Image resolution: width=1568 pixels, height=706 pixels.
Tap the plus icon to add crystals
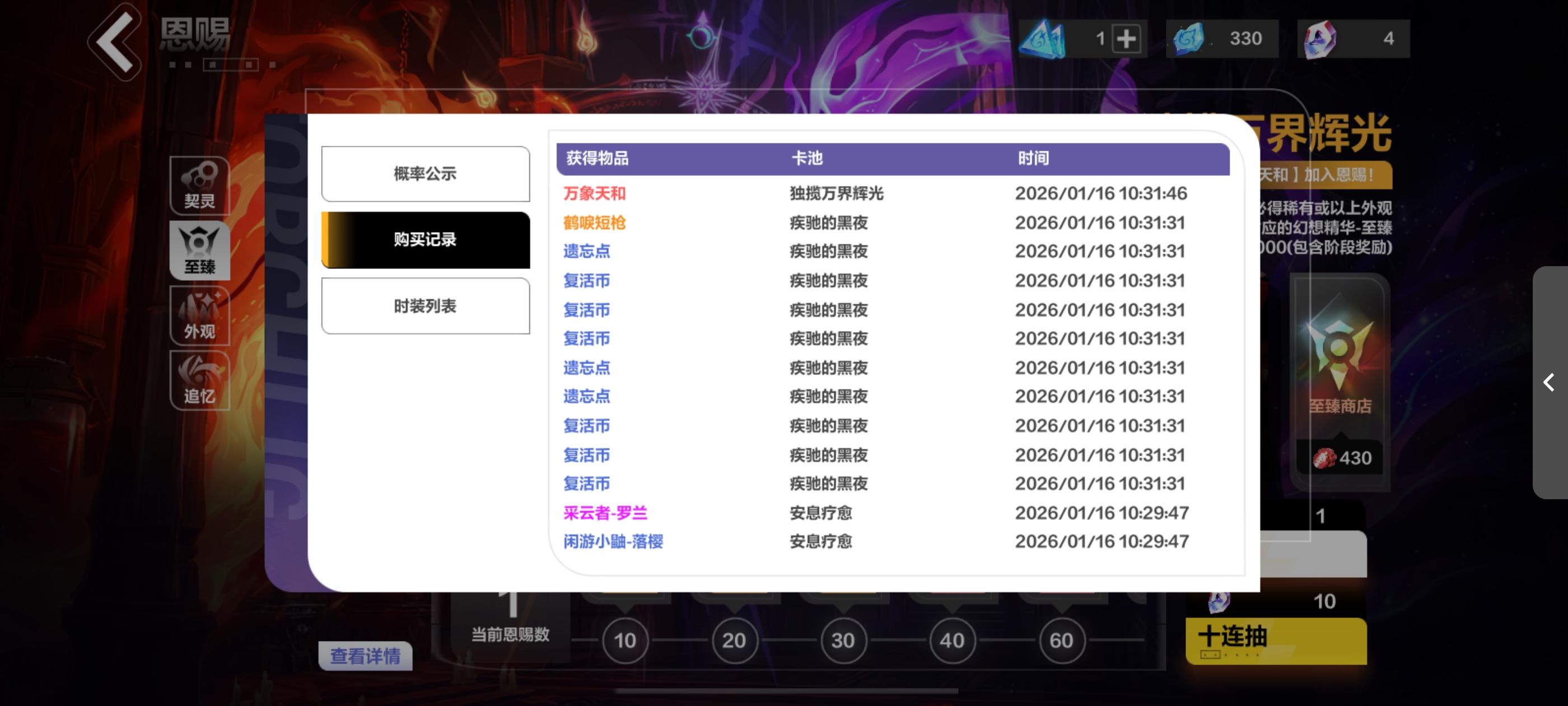tap(1126, 39)
